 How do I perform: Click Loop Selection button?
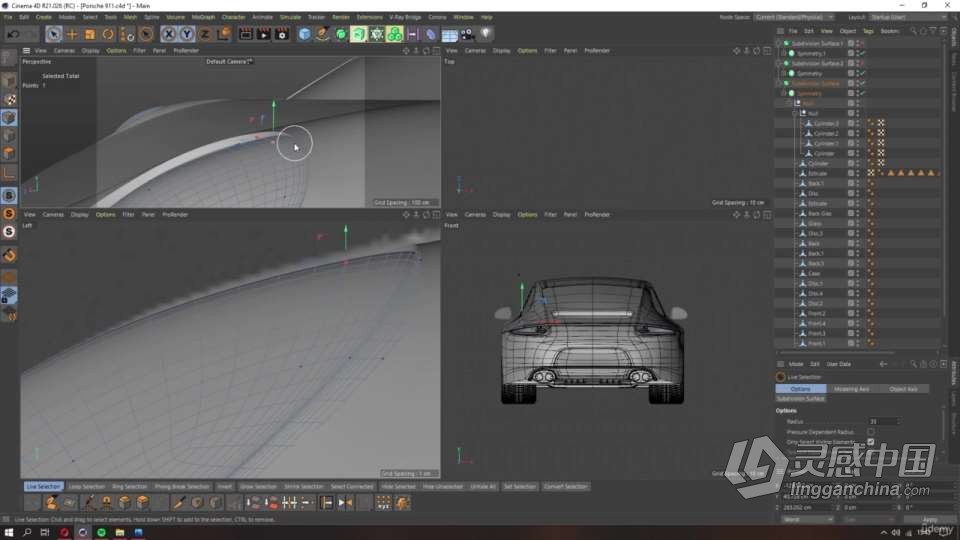tap(86, 487)
